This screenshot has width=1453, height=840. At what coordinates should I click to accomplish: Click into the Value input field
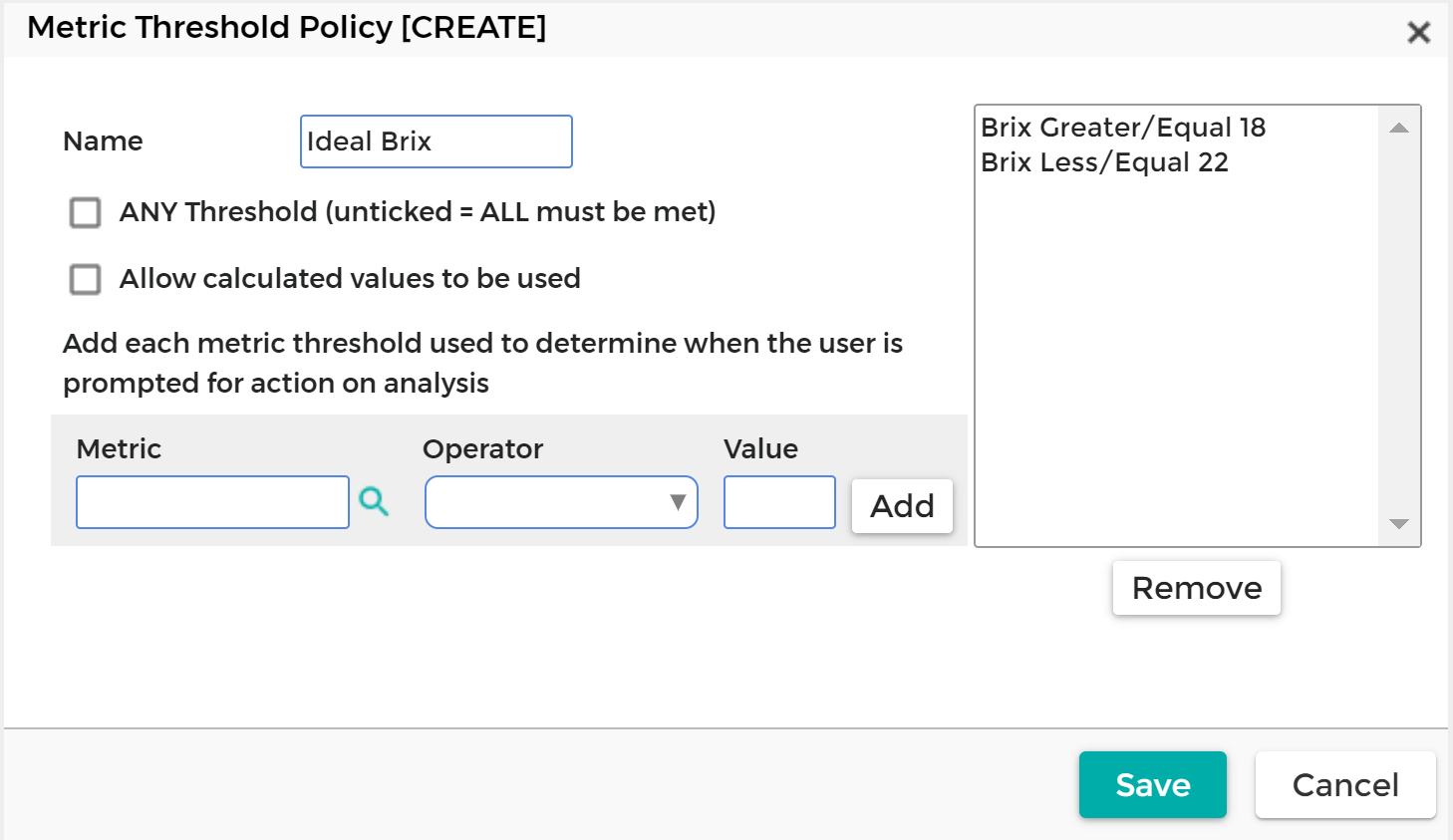click(779, 502)
